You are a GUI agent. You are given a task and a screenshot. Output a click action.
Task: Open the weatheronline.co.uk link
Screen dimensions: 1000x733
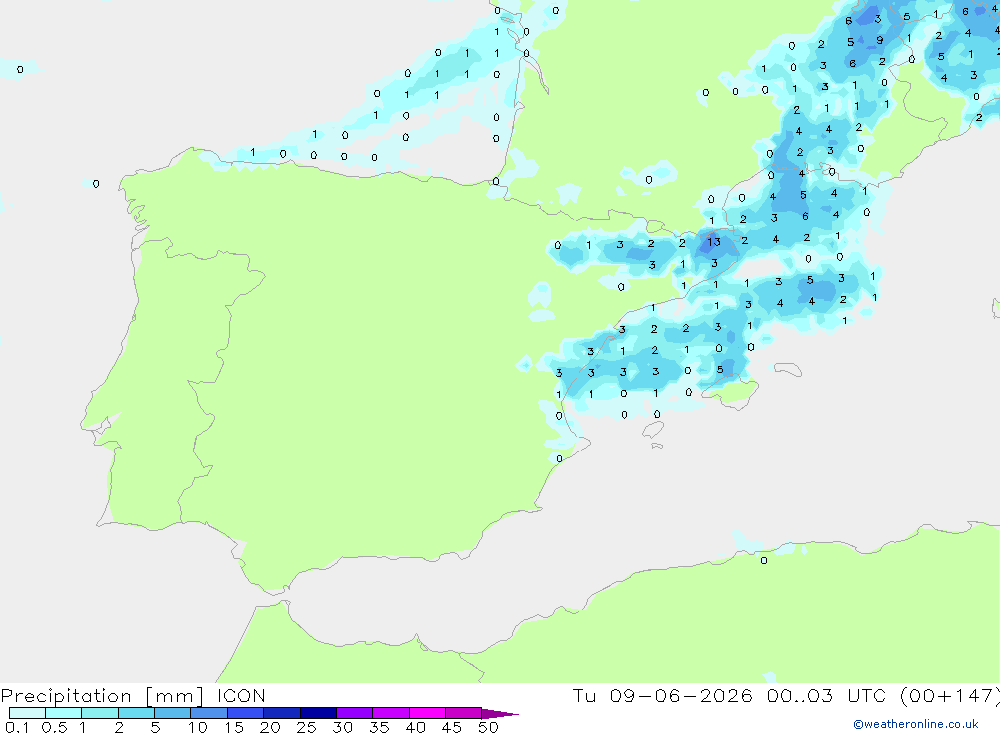coord(915,724)
